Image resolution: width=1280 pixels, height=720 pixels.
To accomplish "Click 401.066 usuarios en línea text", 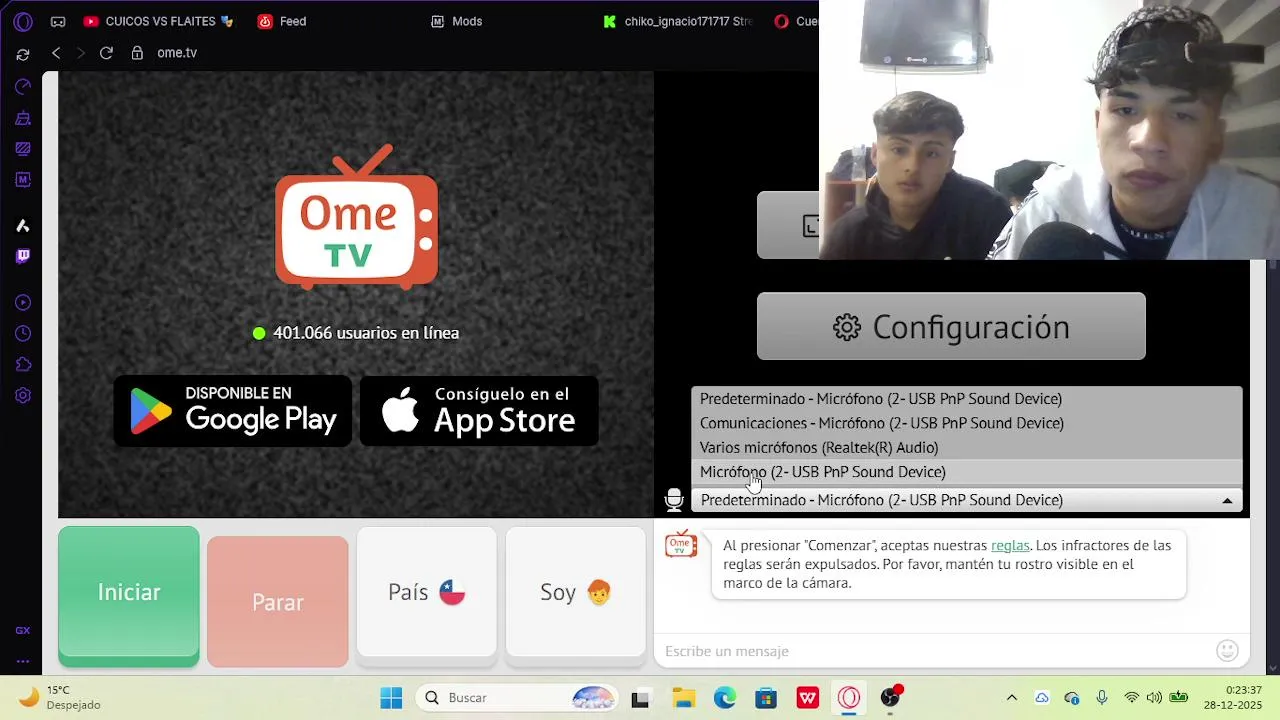I will coord(366,333).
